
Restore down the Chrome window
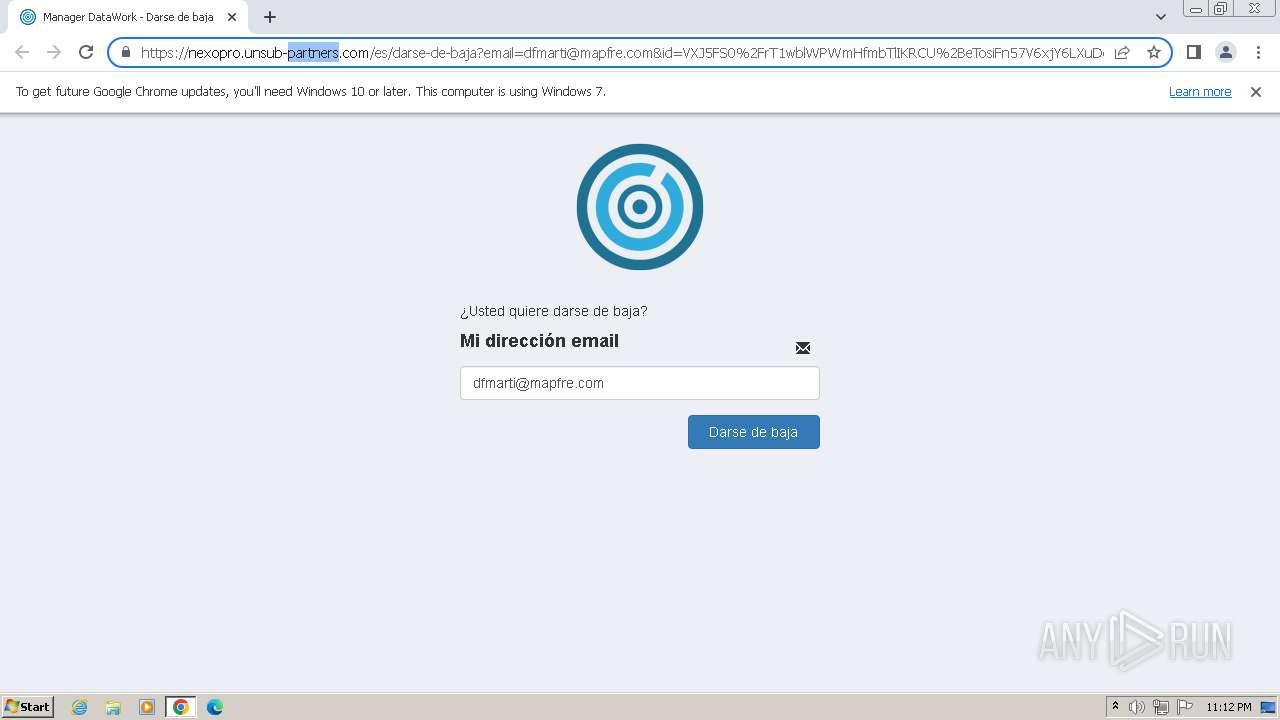pyautogui.click(x=1221, y=9)
